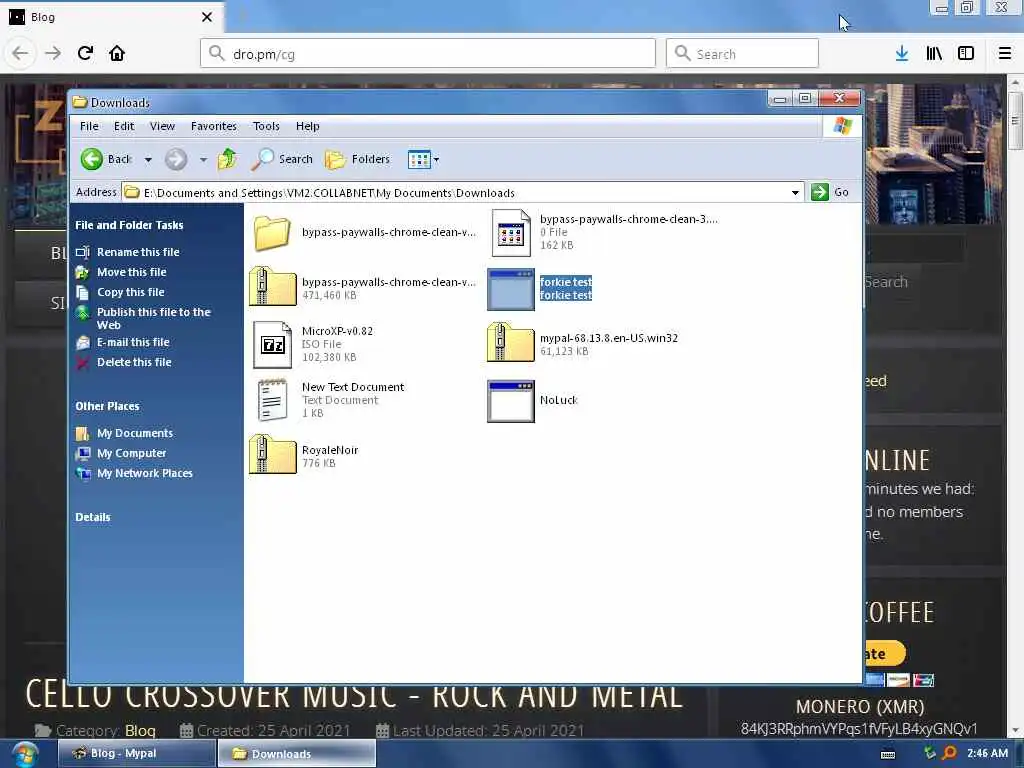Viewport: 1024px width, 768px height.
Task: Open the Edit menu
Action: click(123, 126)
